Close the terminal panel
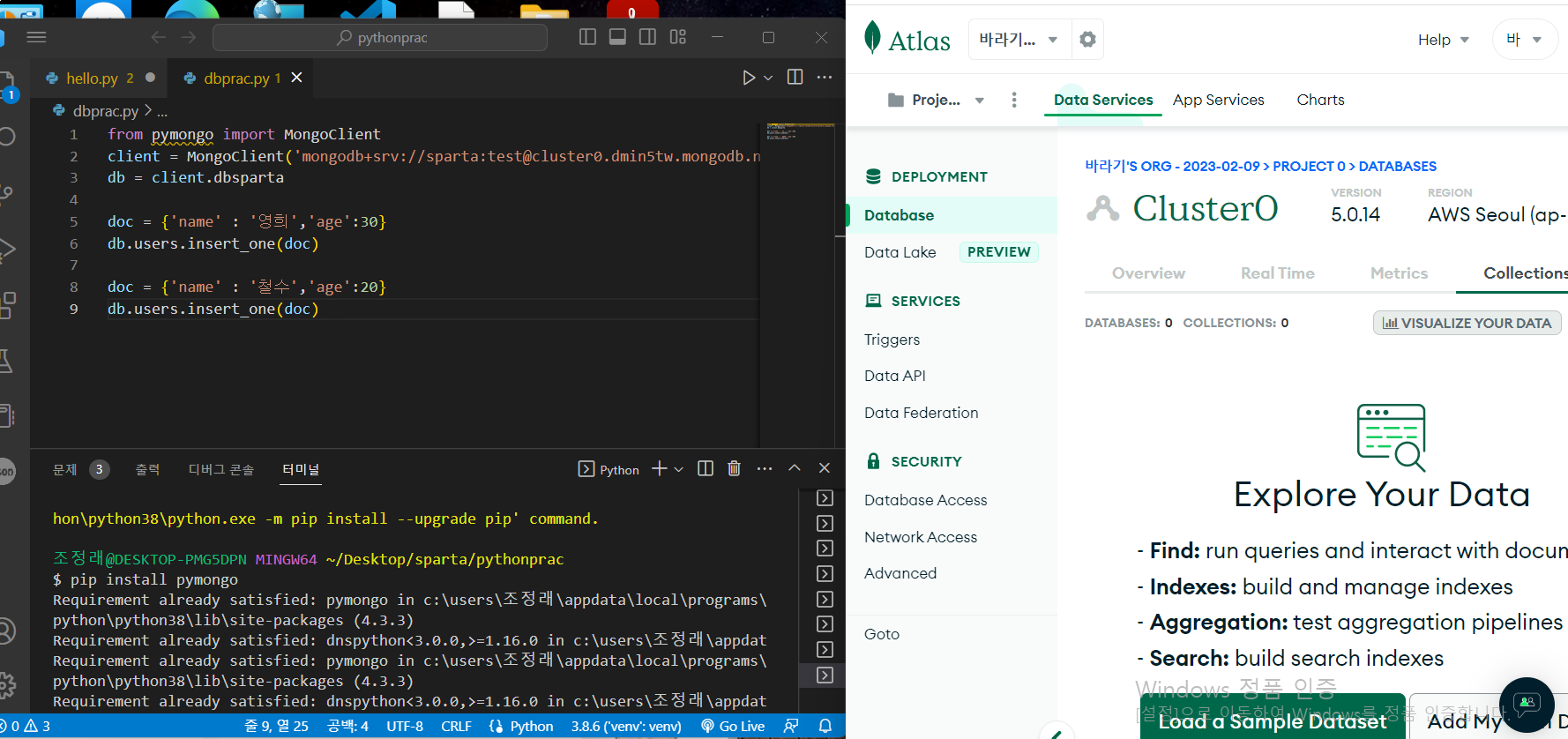The height and width of the screenshot is (739, 1568). [825, 468]
